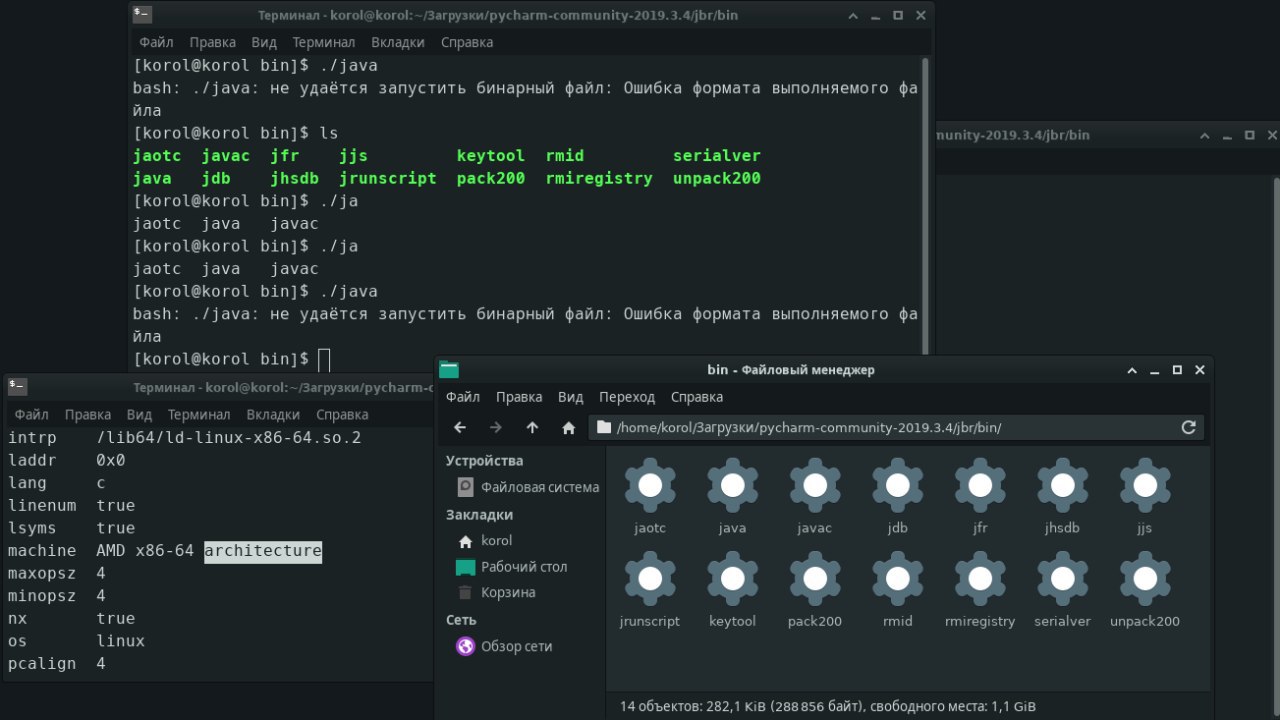Open Справка menu in top terminal
The height and width of the screenshot is (720, 1280).
467,42
